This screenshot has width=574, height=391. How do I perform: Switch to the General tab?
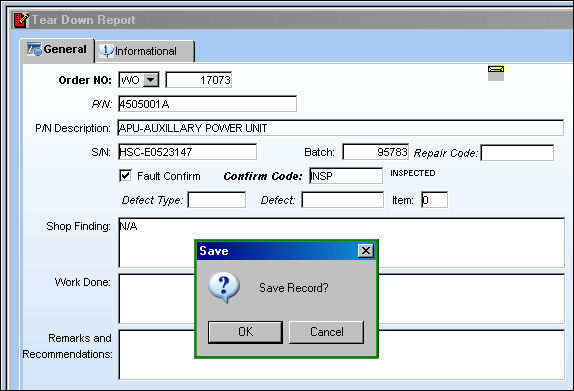pos(57,50)
